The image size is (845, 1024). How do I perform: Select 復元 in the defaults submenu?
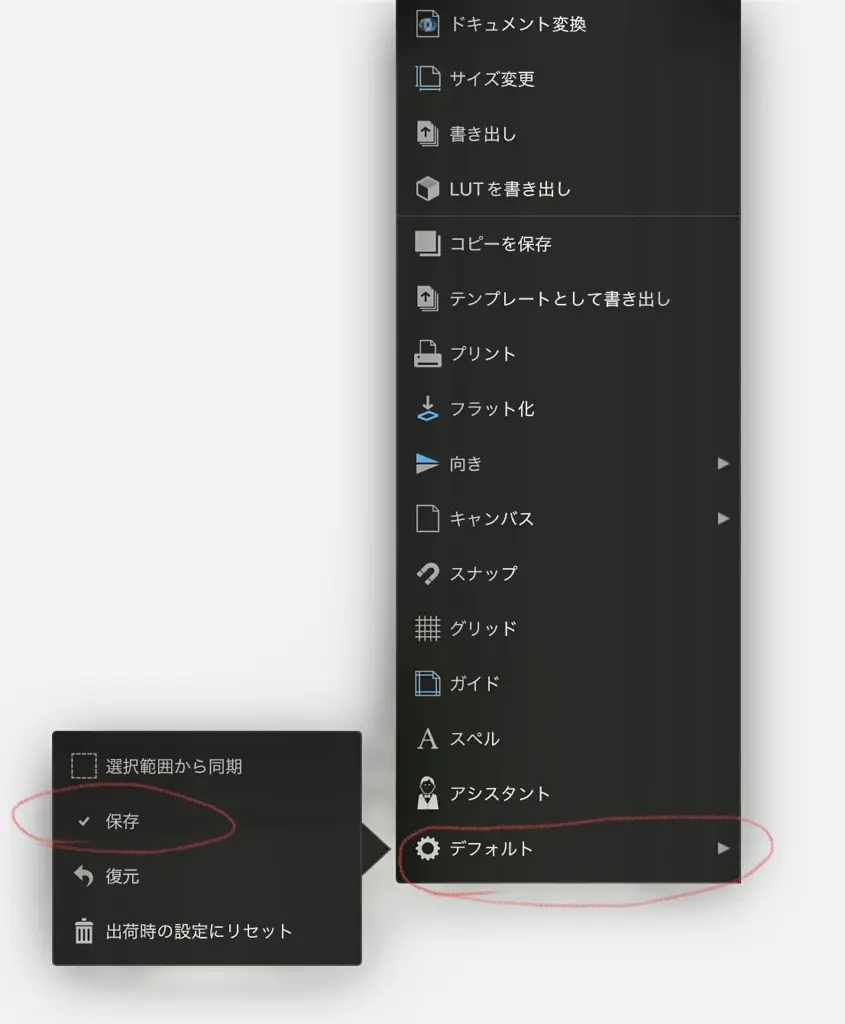click(207, 876)
